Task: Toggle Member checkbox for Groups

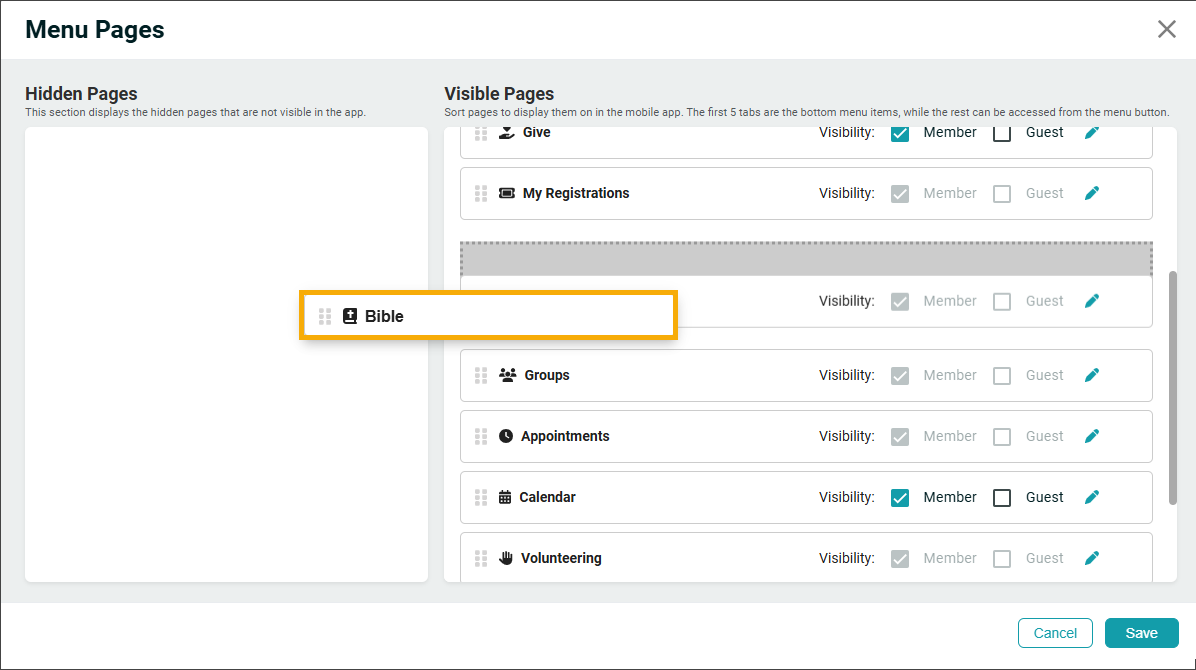Action: (x=900, y=375)
